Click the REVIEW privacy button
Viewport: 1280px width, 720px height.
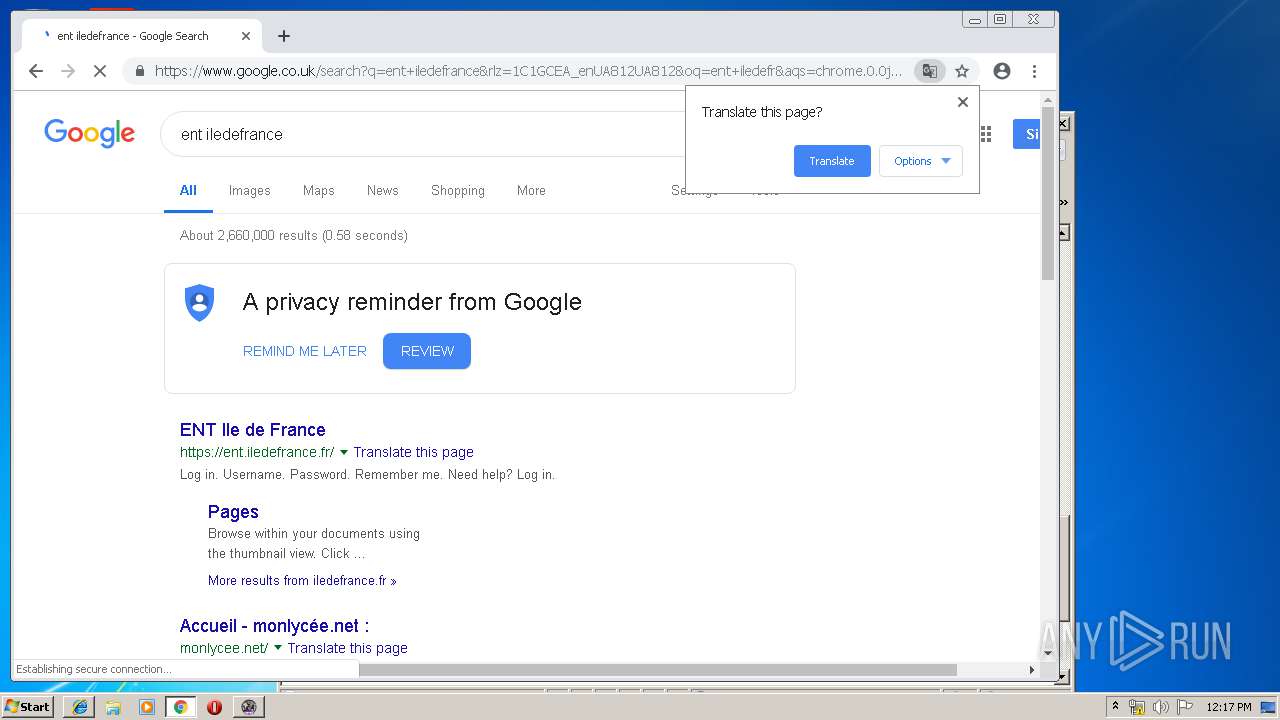click(427, 351)
